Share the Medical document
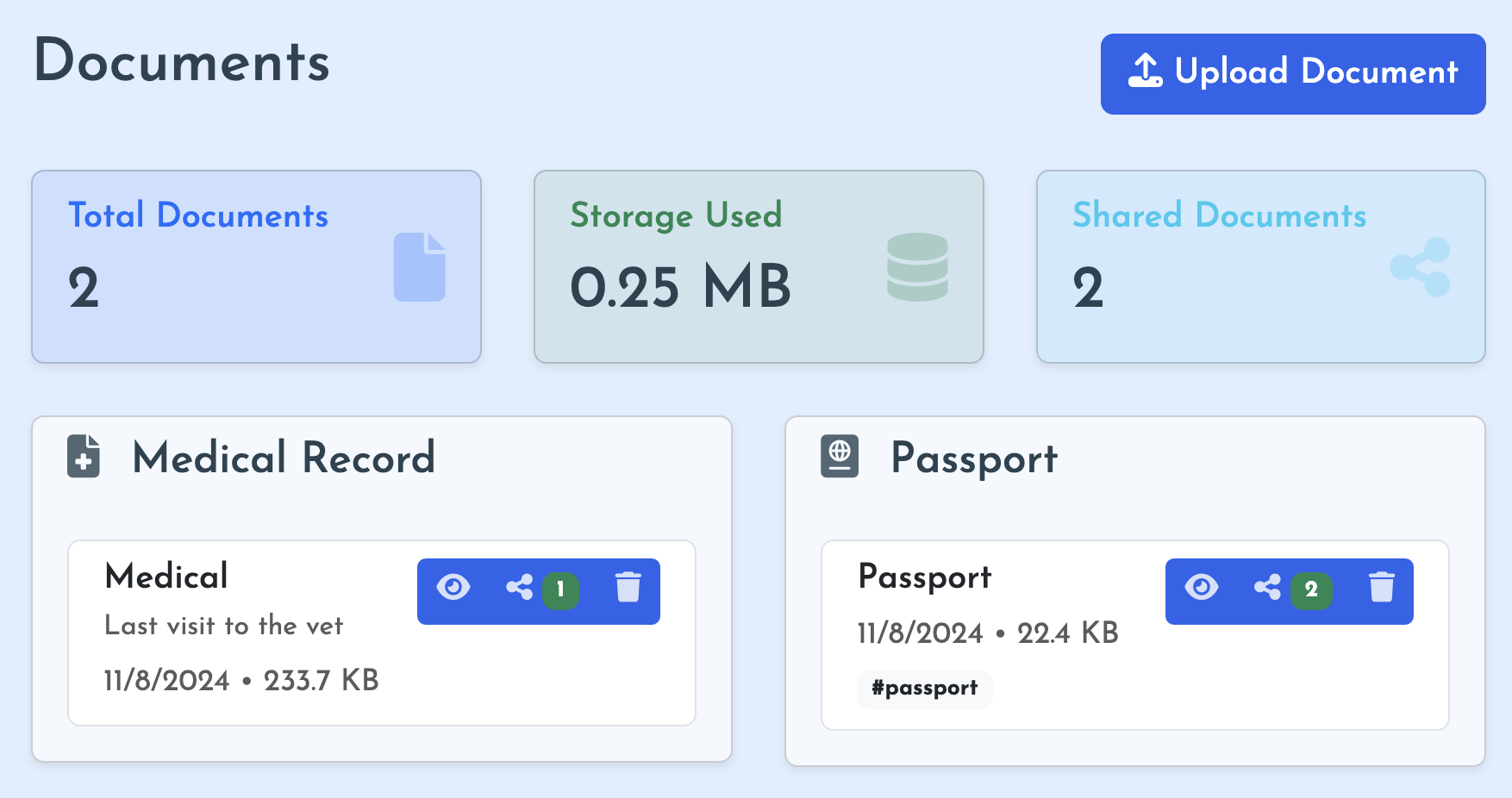 tap(520, 588)
